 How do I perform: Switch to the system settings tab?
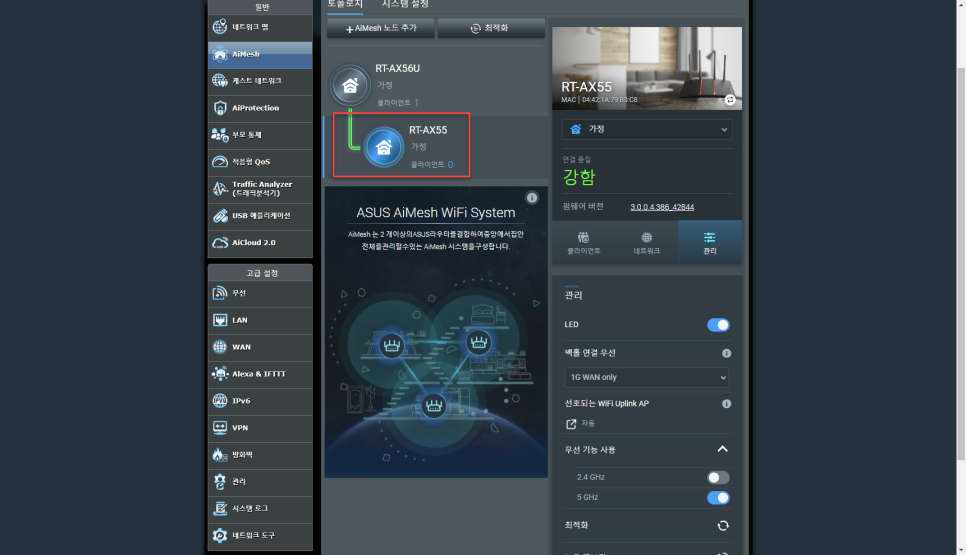[405, 4]
